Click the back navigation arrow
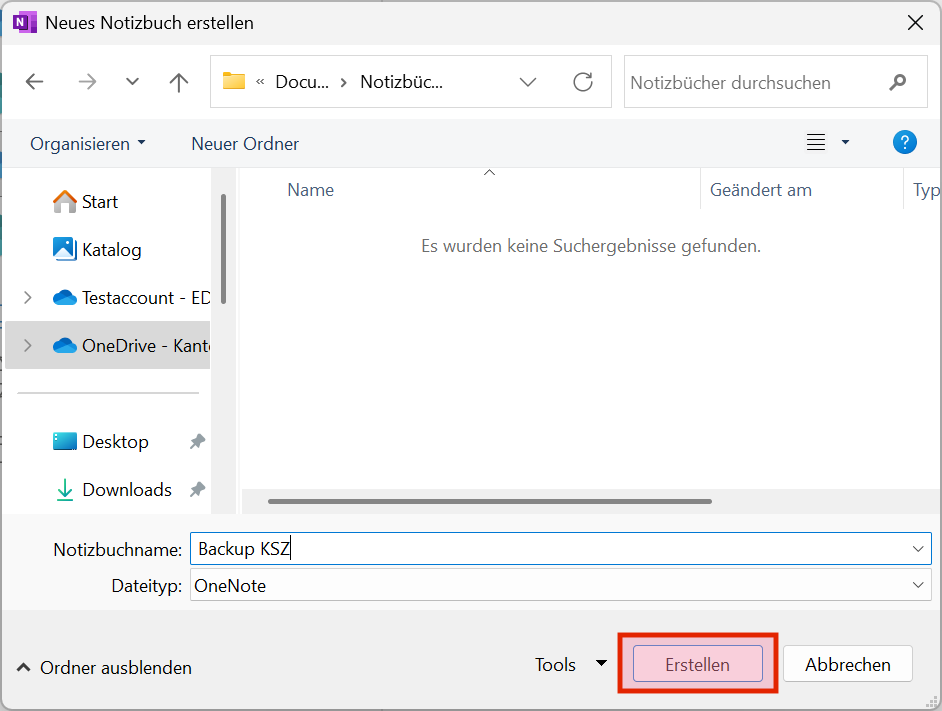The height and width of the screenshot is (711, 942). point(34,82)
